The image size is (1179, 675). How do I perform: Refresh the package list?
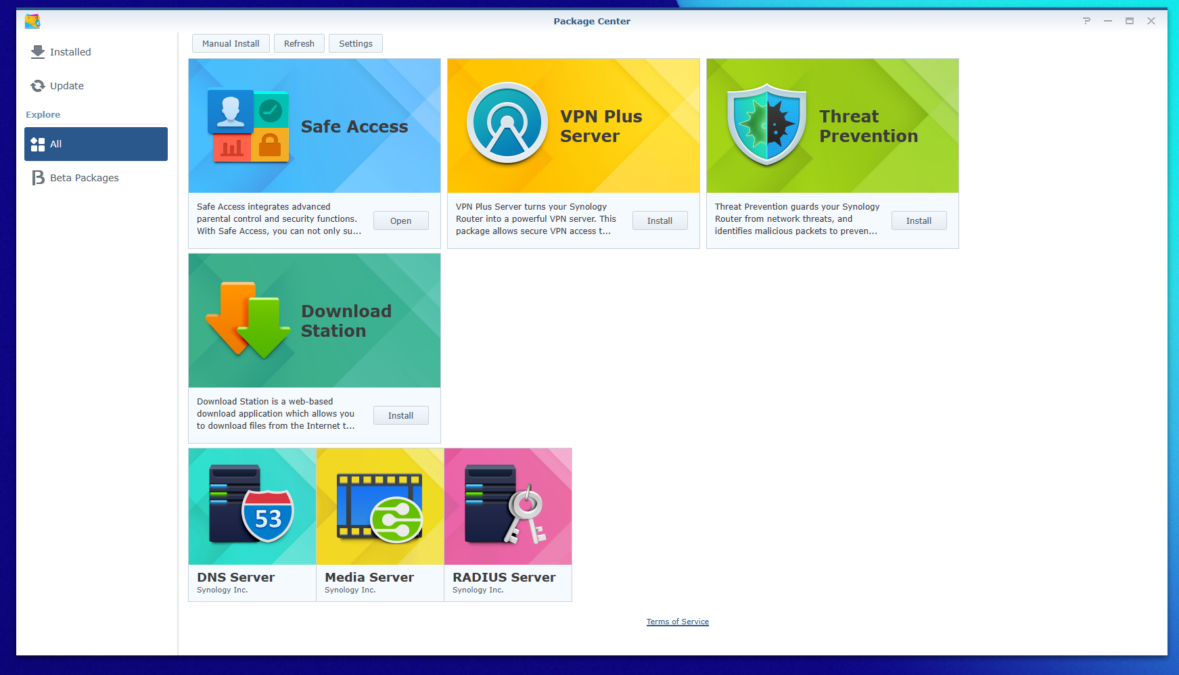[x=299, y=44]
